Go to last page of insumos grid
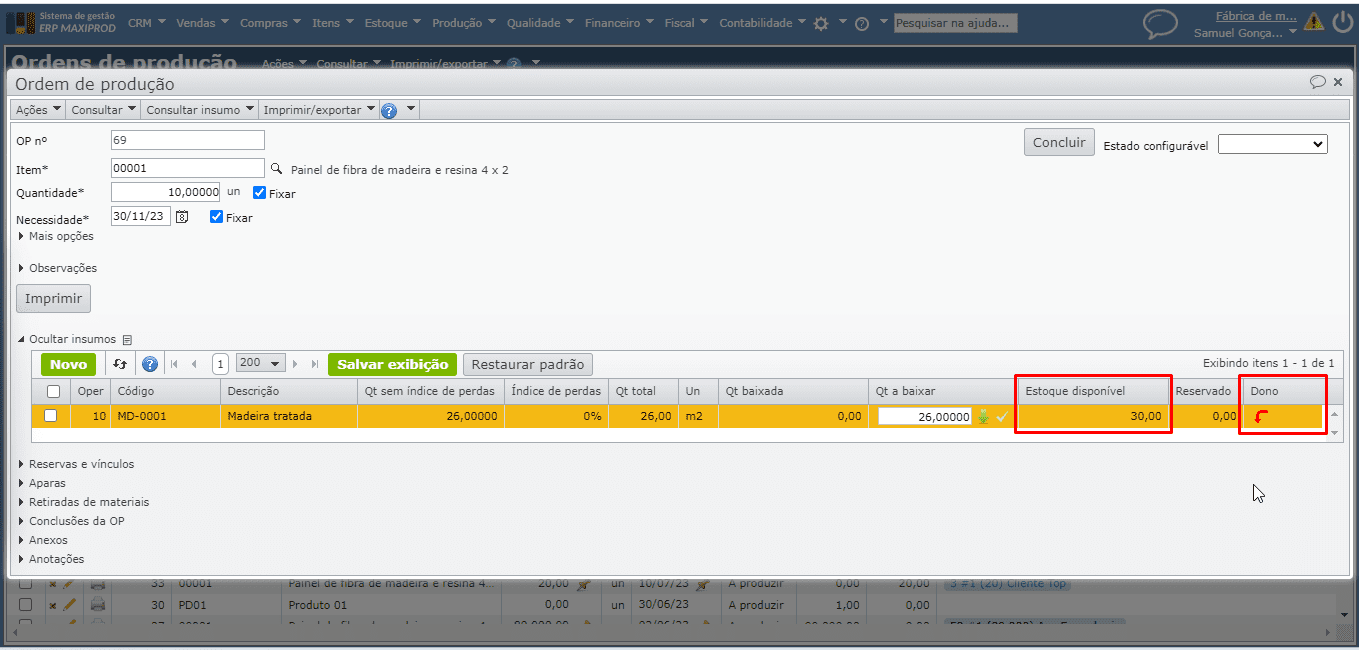This screenshot has width=1359, height=650. point(315,364)
